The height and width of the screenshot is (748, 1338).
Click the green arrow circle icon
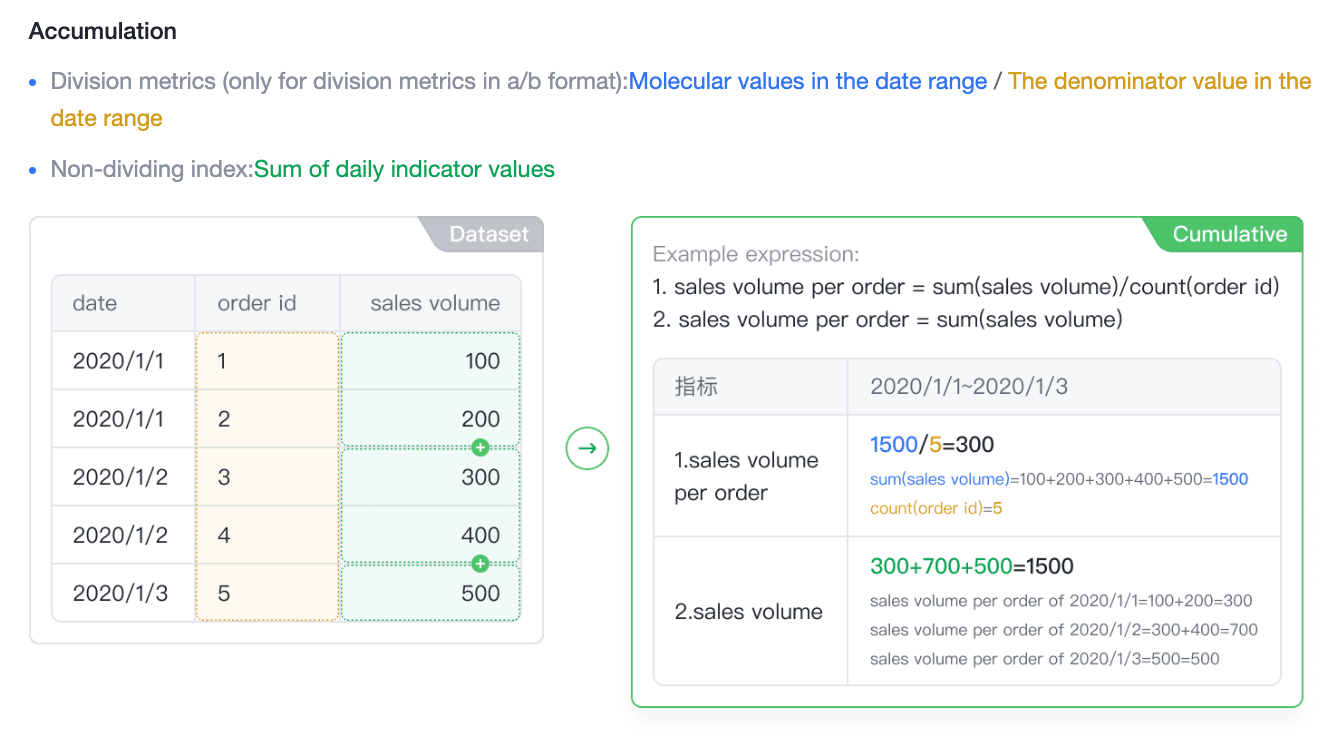(x=587, y=448)
